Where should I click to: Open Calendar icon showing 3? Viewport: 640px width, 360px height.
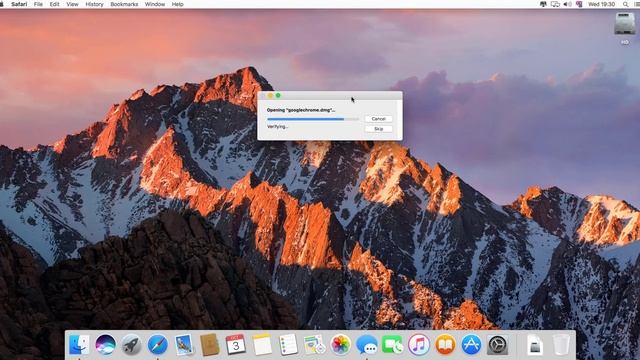(x=236, y=344)
